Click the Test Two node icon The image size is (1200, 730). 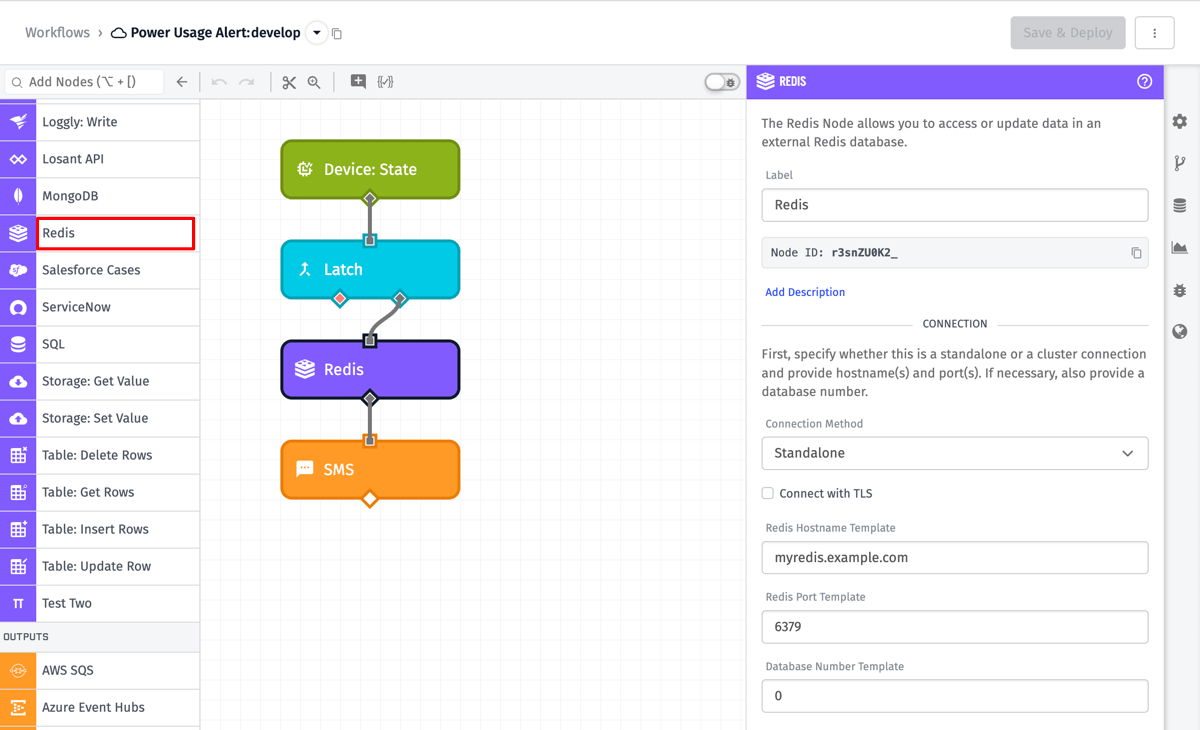click(18, 603)
